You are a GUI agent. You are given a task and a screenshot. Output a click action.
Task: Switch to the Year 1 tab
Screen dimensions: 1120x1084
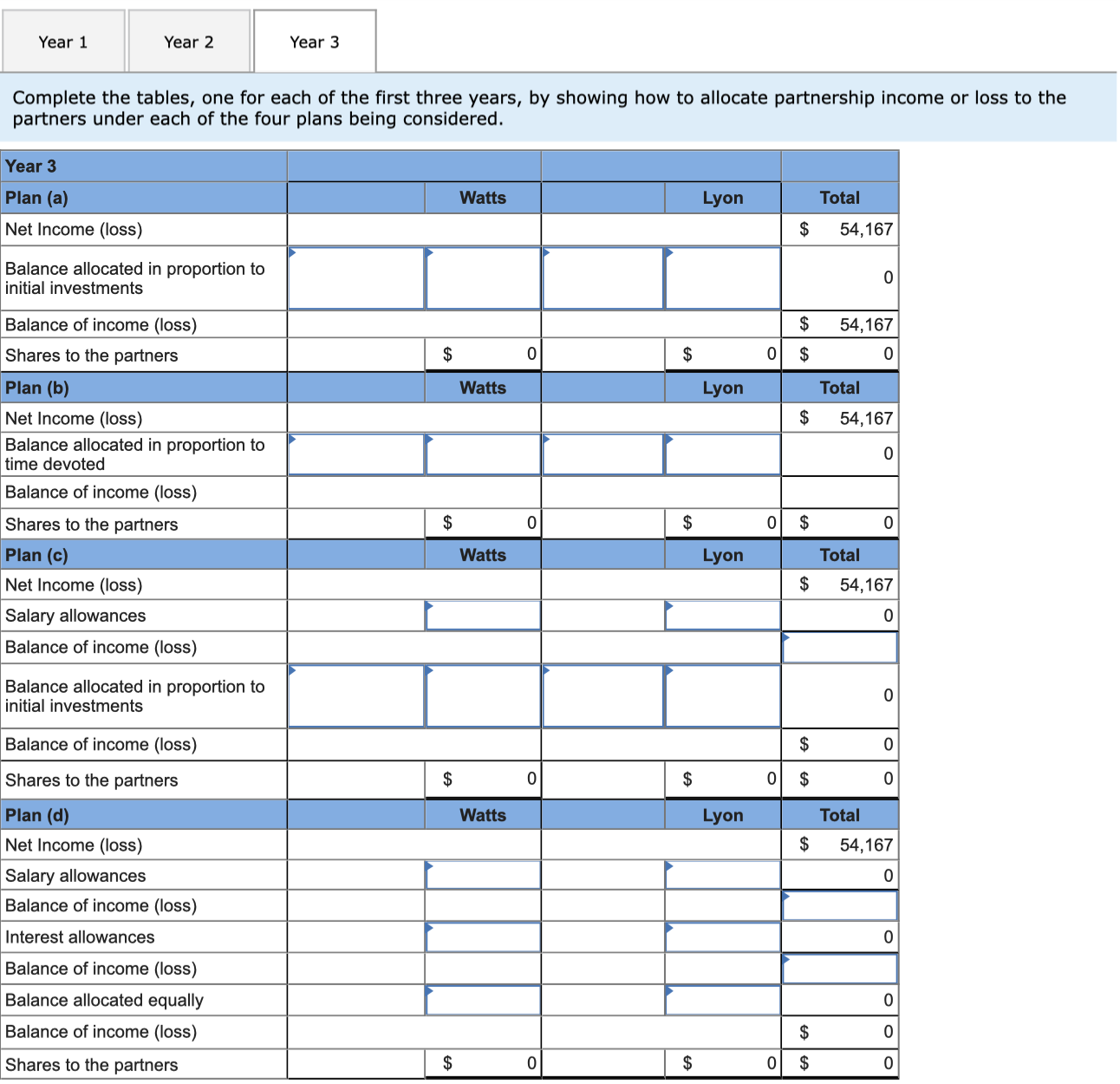[62, 41]
